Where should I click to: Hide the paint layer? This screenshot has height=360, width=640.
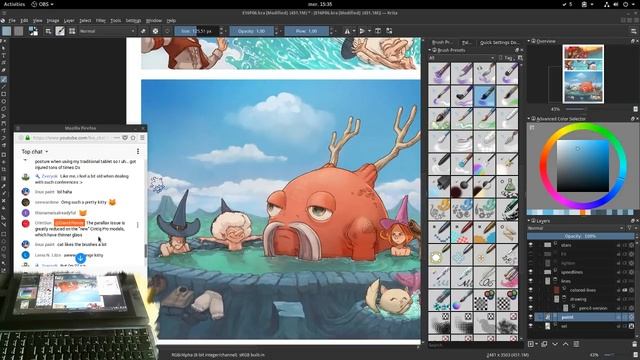pyautogui.click(x=531, y=317)
